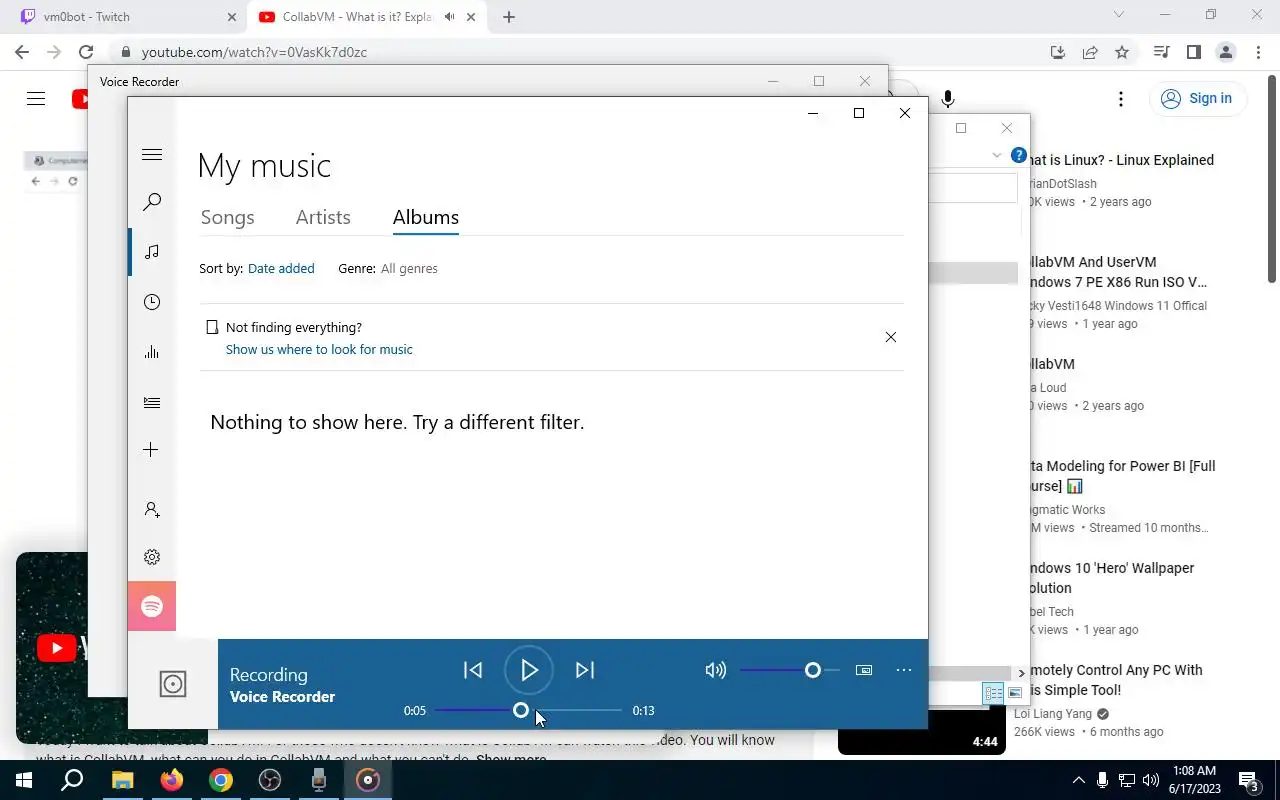1280x800 pixels.
Task: Open Groove Music settings gear
Action: (152, 557)
